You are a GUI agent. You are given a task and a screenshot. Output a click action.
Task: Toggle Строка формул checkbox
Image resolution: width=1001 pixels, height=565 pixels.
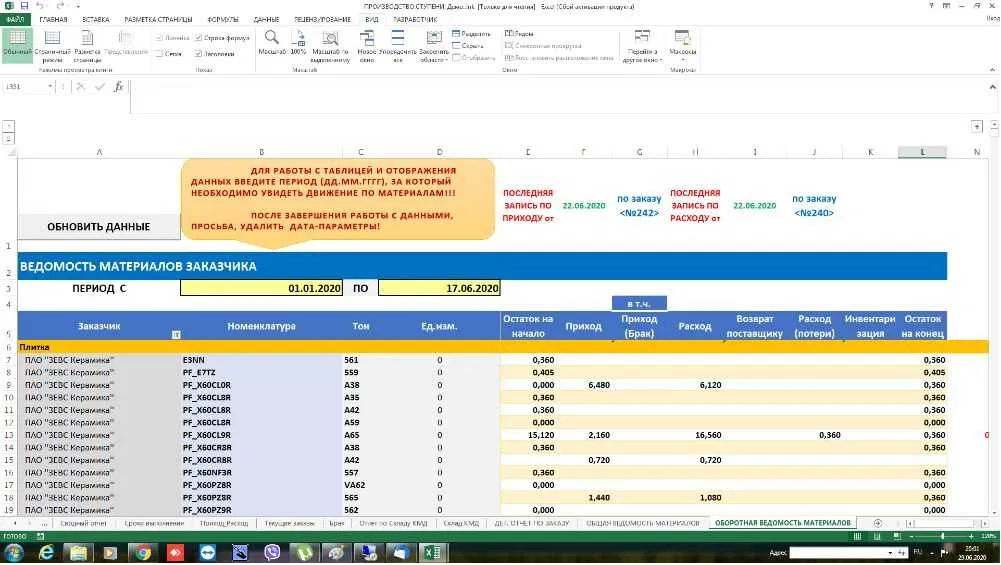coord(199,38)
